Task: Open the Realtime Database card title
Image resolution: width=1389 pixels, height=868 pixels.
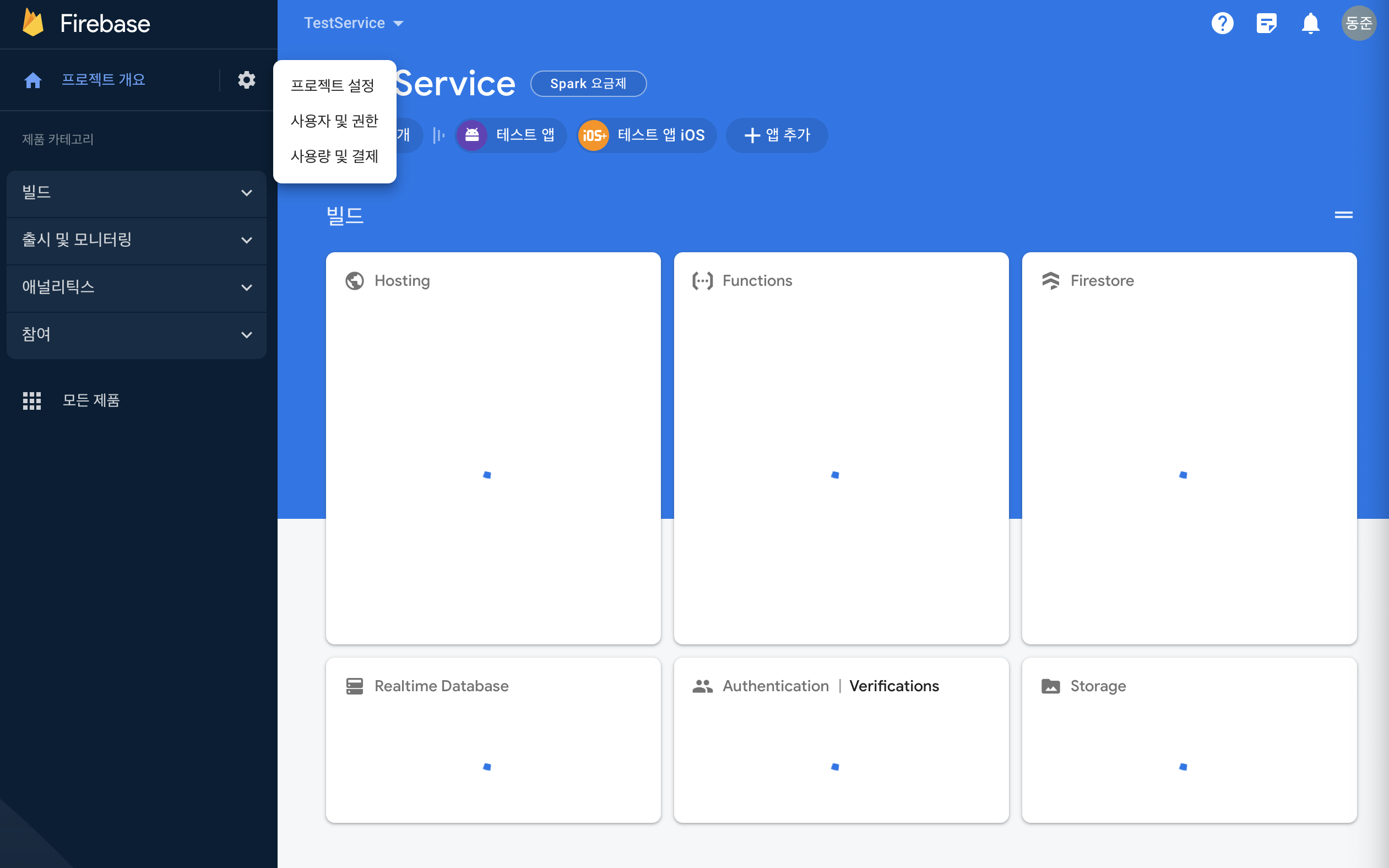Action: 441,686
